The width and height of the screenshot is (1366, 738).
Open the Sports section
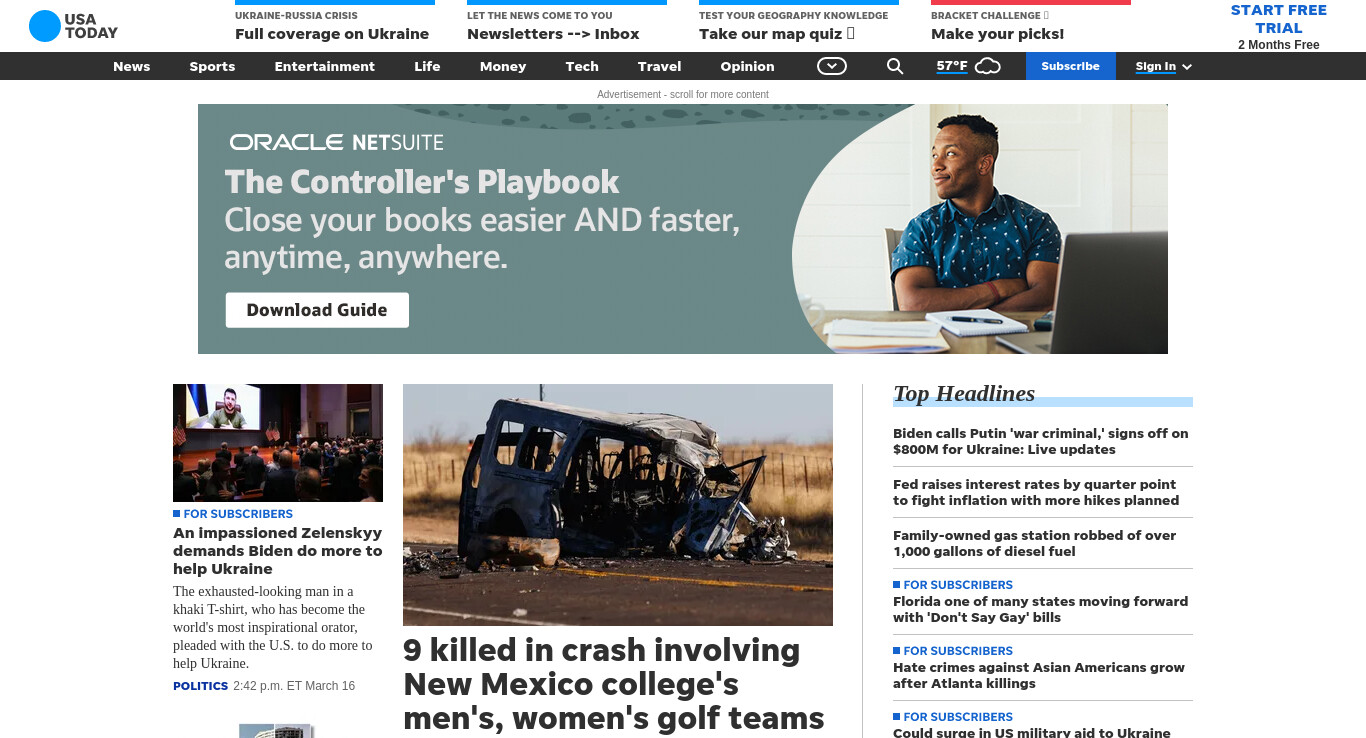point(212,66)
